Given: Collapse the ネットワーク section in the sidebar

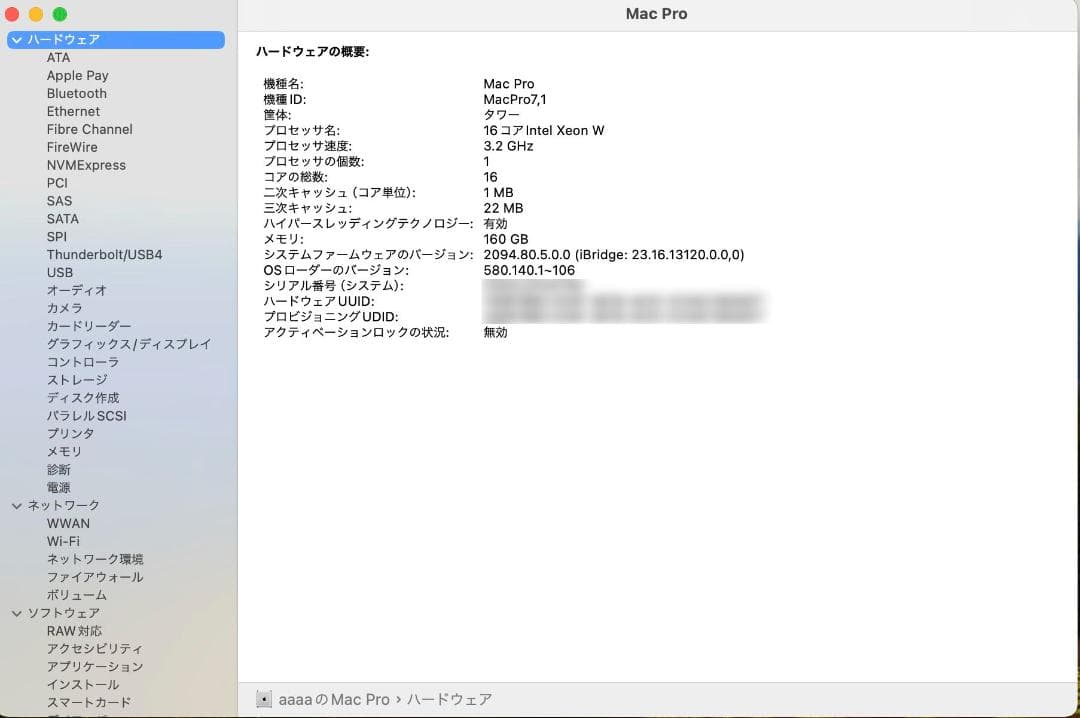Looking at the screenshot, I should pos(16,505).
